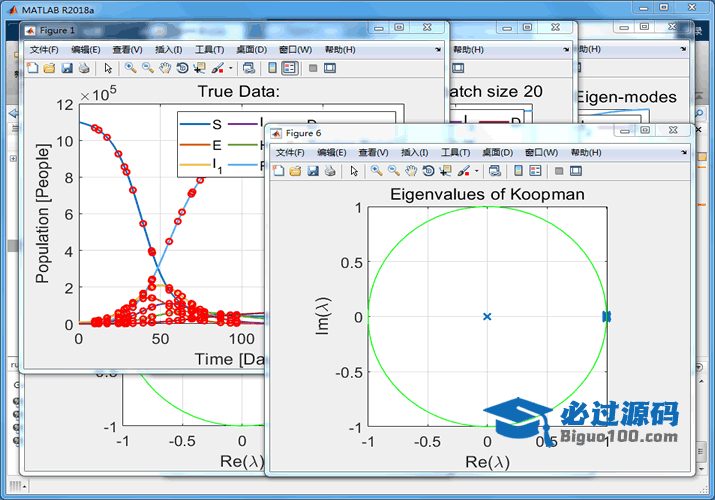The image size is (715, 500).
Task: Open file icon in Figure 1 toolbar
Action: coord(49,68)
